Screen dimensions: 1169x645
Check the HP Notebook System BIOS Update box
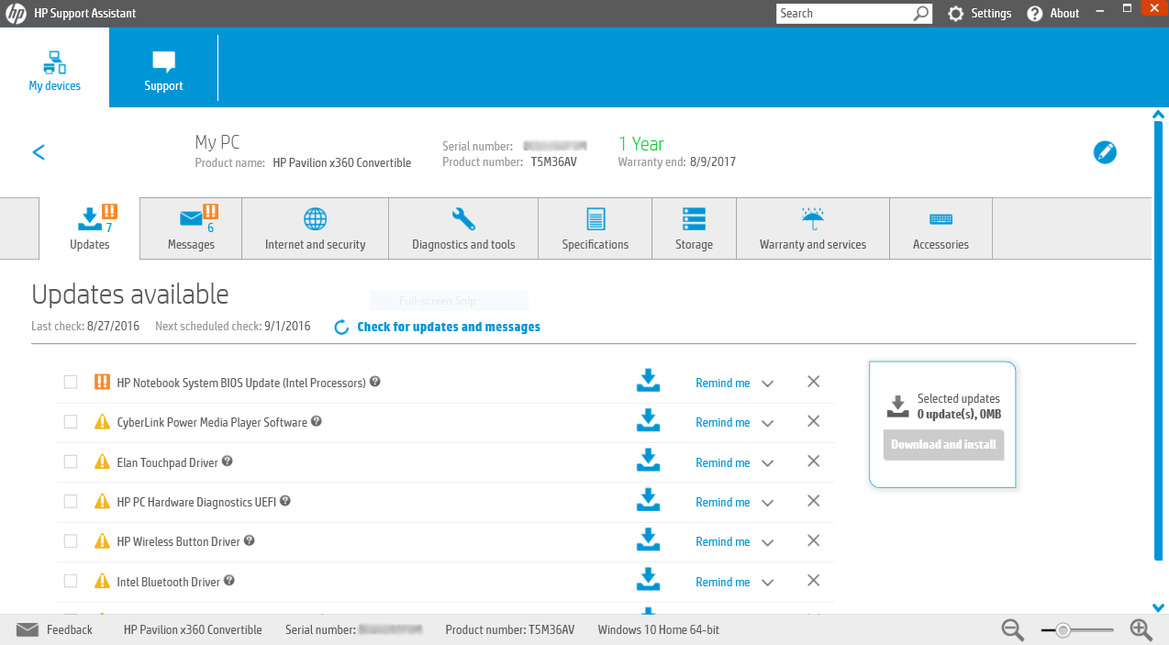70,382
